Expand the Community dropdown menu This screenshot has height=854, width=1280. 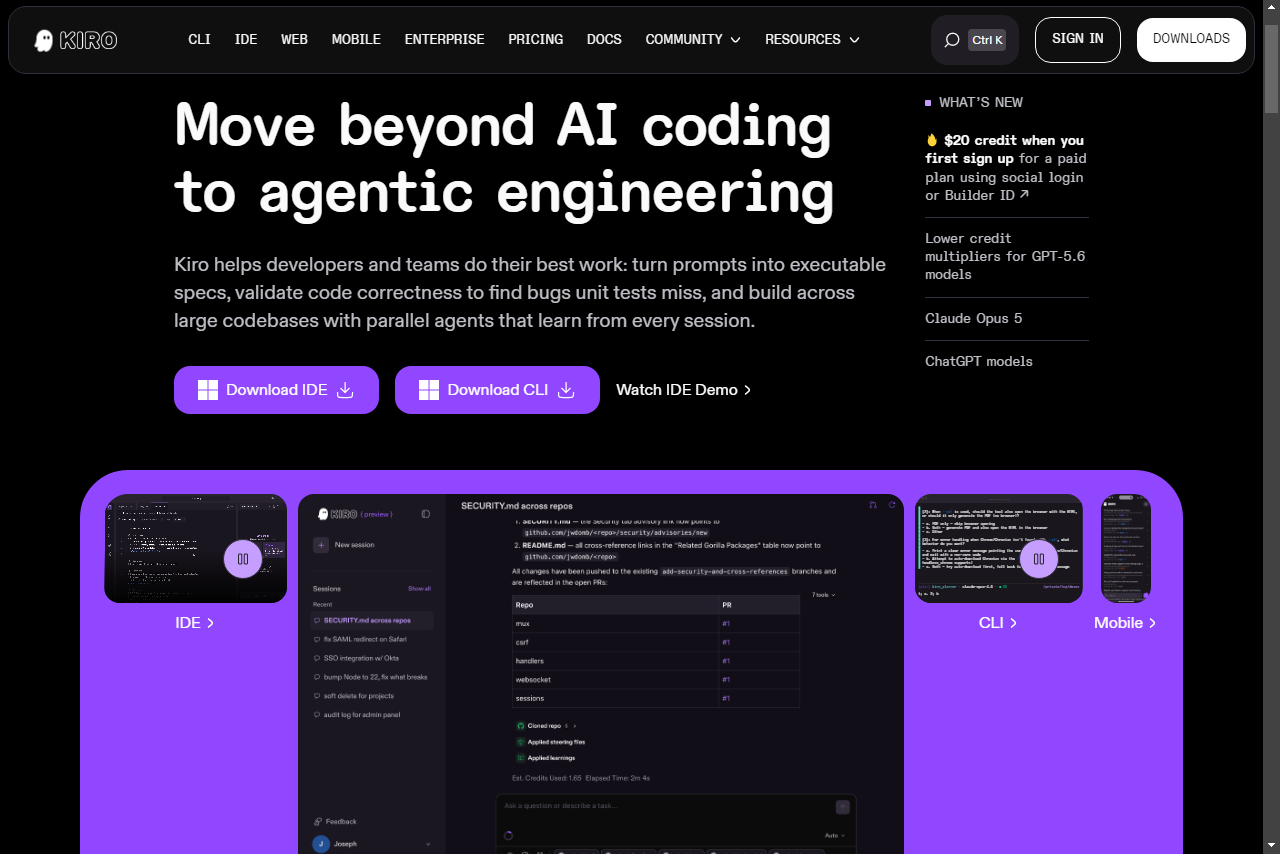693,40
